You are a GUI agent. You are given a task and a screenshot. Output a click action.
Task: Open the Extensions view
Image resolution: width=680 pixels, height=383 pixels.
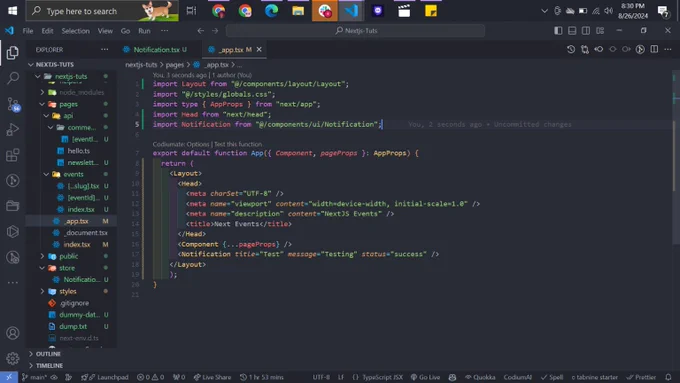[13, 155]
